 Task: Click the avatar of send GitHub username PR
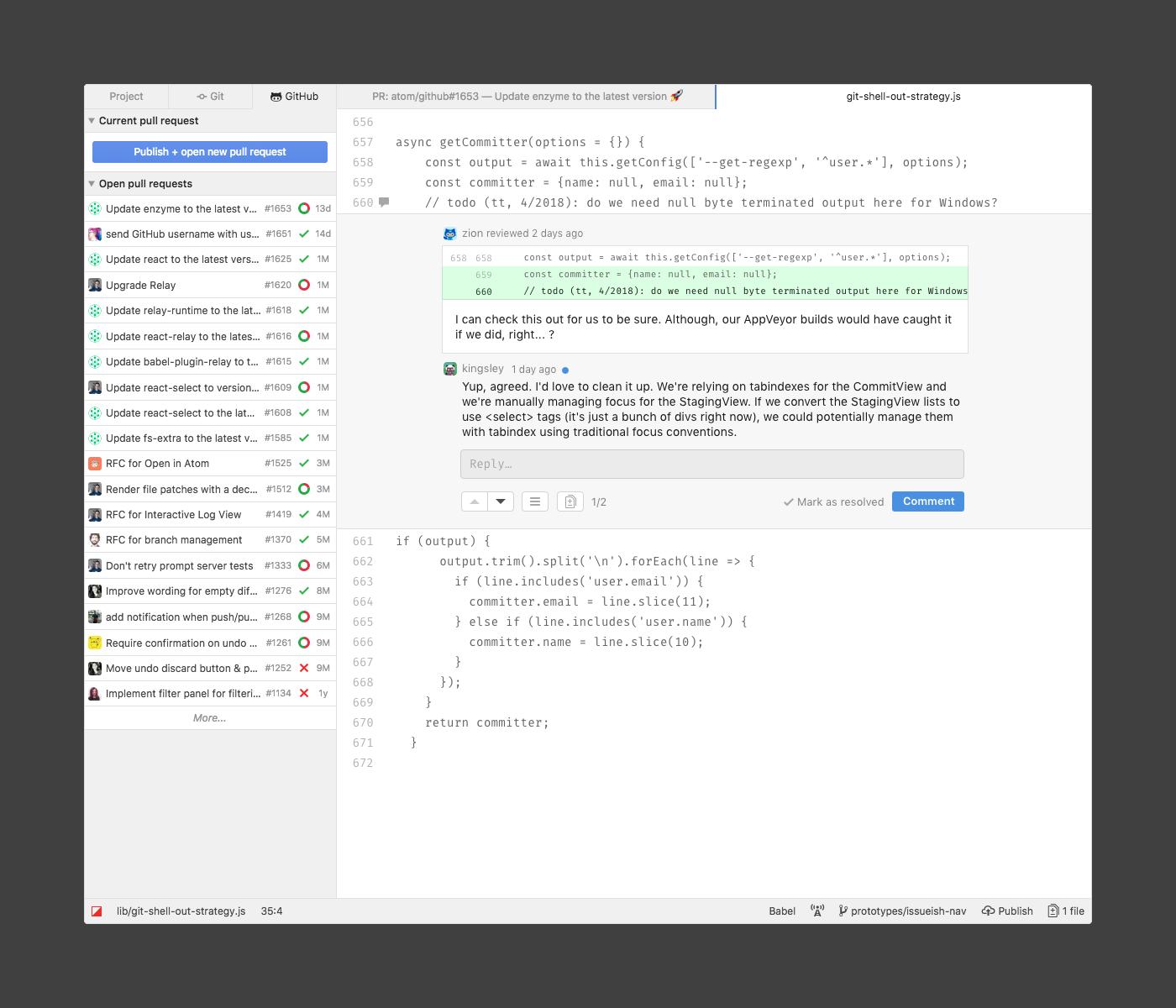(x=95, y=234)
